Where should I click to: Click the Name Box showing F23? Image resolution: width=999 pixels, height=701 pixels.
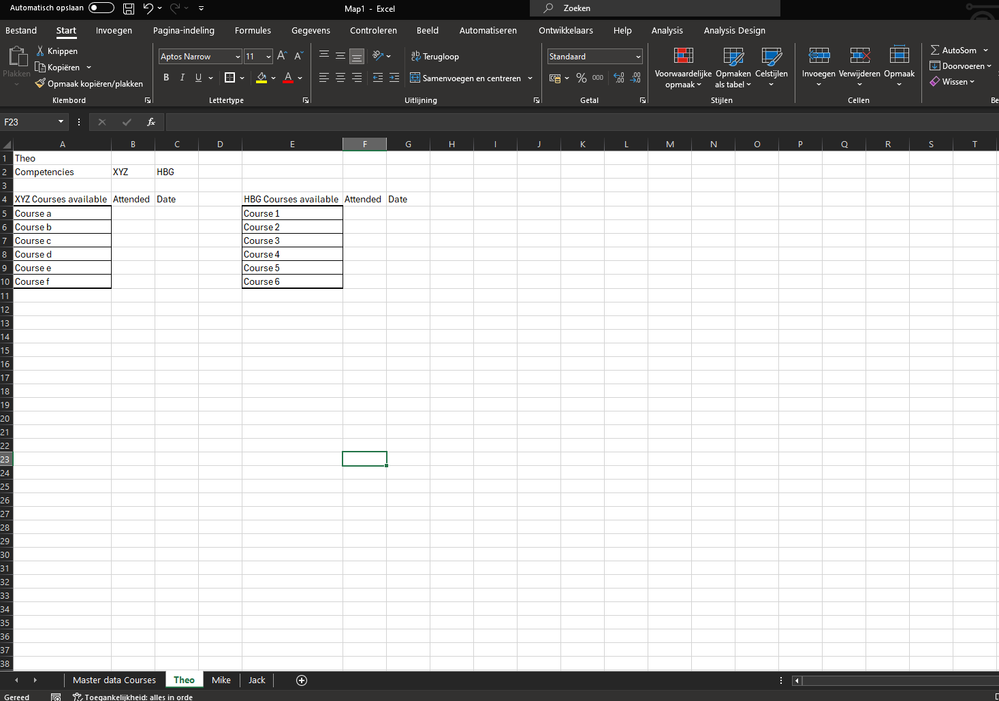coord(29,122)
